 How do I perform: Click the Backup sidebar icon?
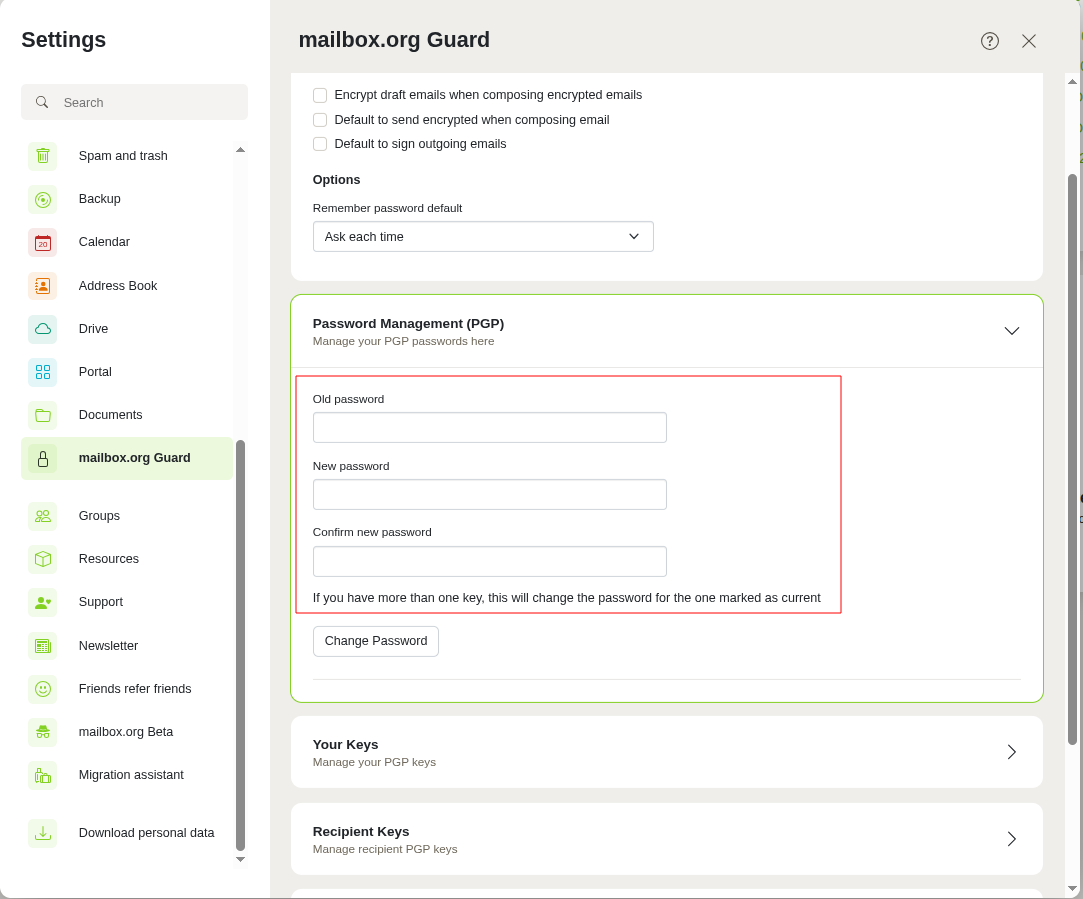43,200
